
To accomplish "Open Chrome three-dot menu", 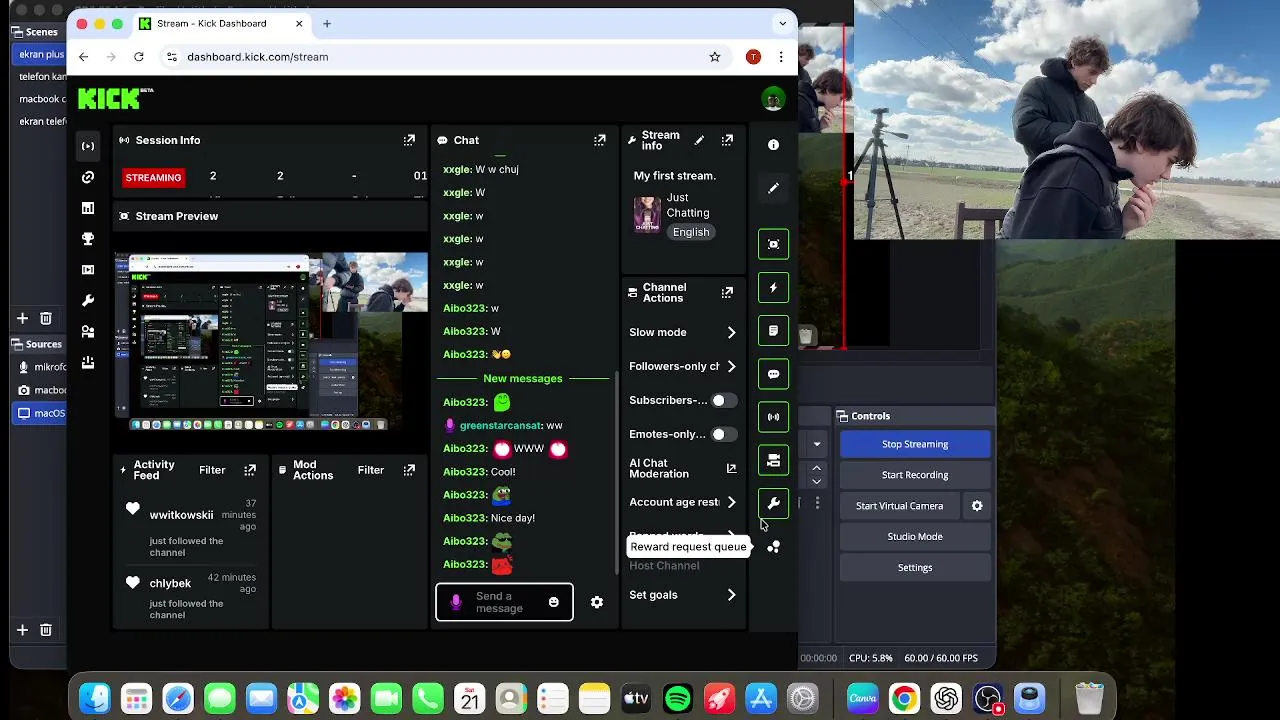I will coord(781,57).
